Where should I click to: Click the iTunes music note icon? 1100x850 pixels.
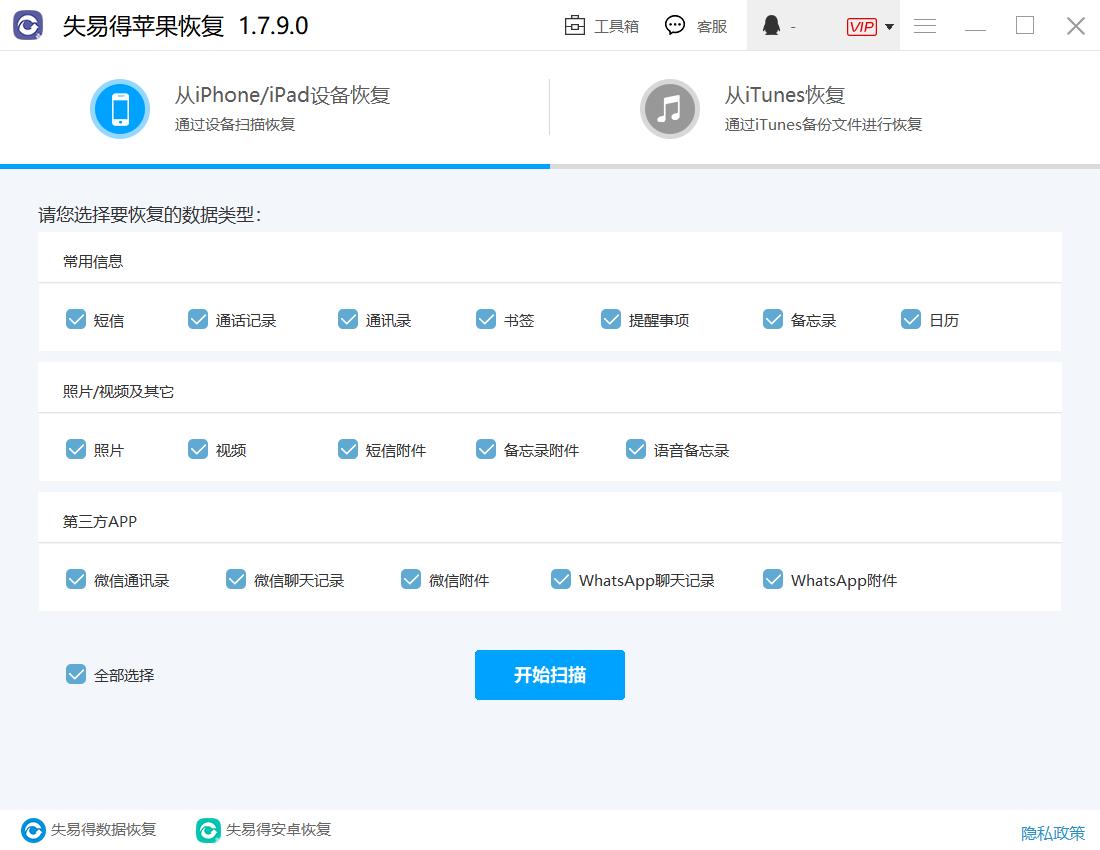click(670, 108)
